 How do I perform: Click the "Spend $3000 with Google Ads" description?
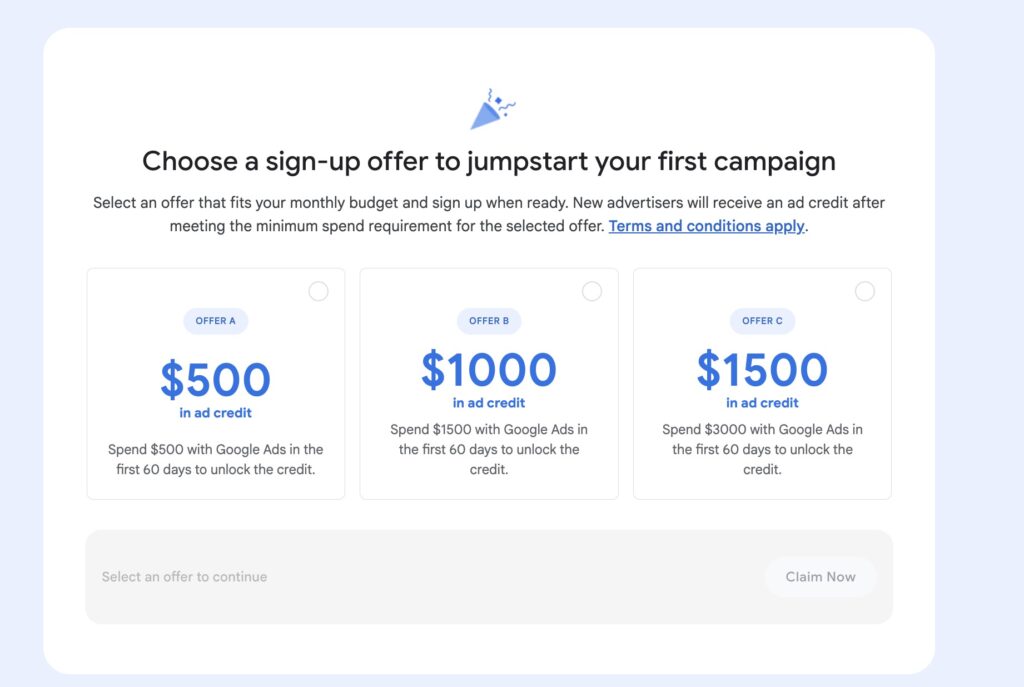(762, 449)
